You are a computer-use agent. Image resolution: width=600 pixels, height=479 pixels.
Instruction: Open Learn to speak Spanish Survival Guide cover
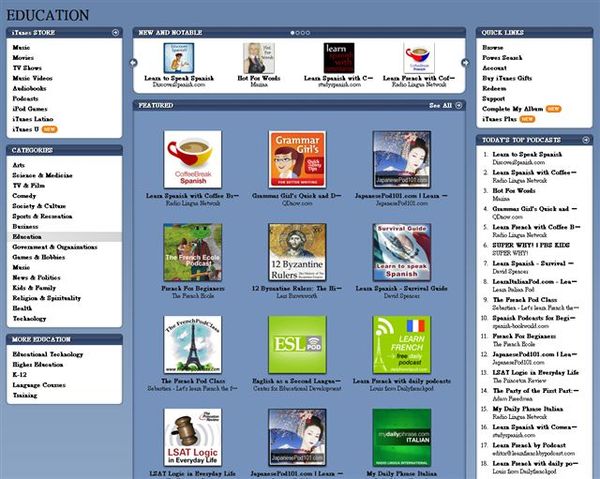click(x=402, y=252)
